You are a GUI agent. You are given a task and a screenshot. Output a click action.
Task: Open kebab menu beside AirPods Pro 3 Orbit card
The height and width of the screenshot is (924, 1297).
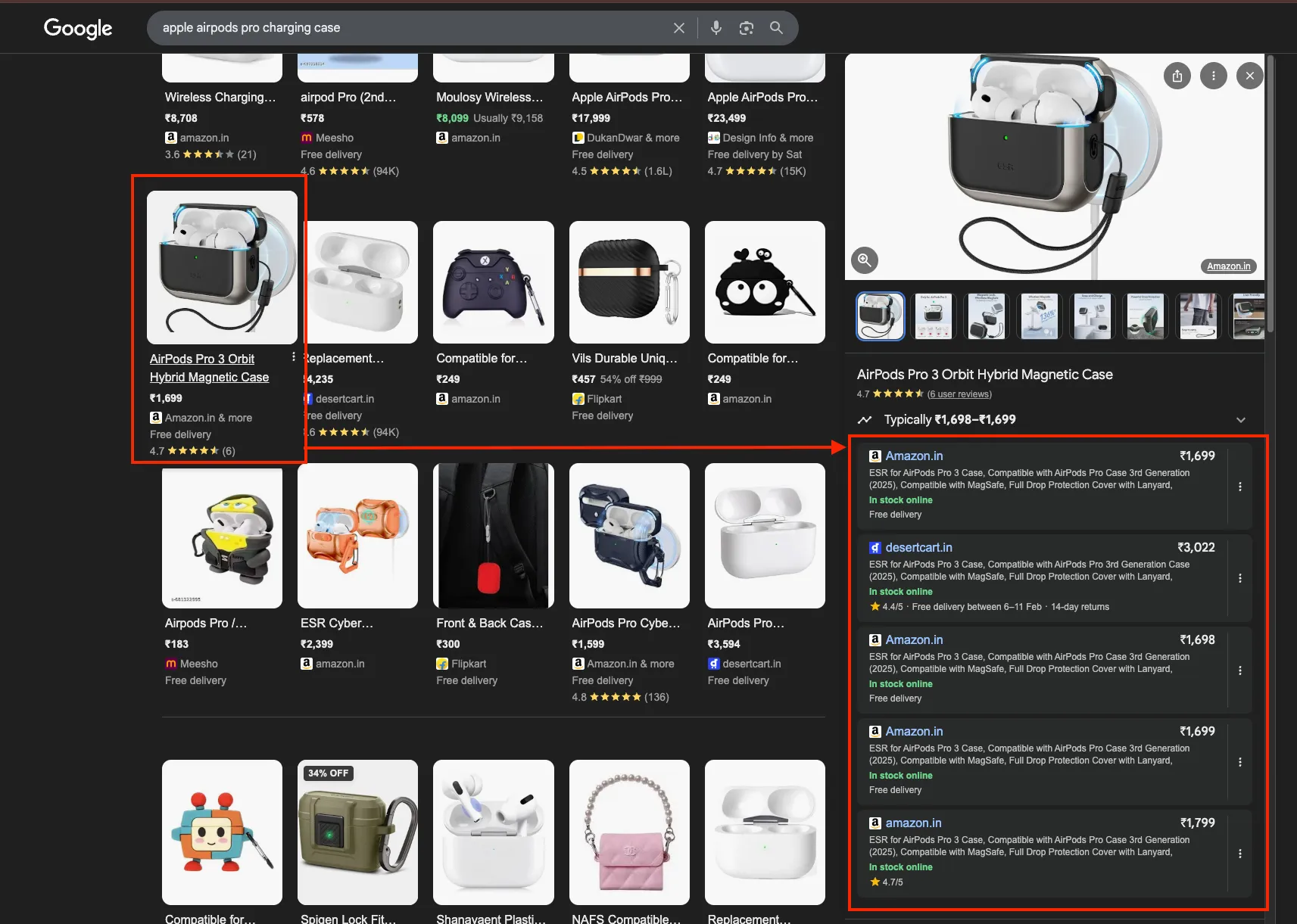[293, 356]
